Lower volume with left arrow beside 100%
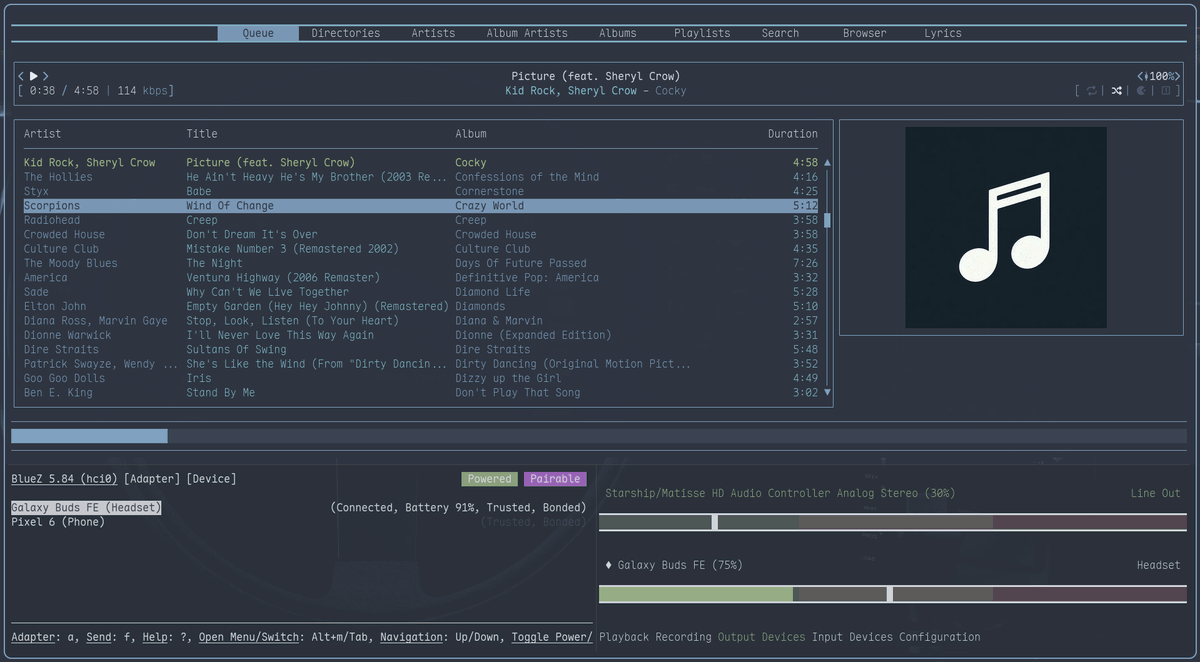The height and width of the screenshot is (662, 1200). 1141,76
